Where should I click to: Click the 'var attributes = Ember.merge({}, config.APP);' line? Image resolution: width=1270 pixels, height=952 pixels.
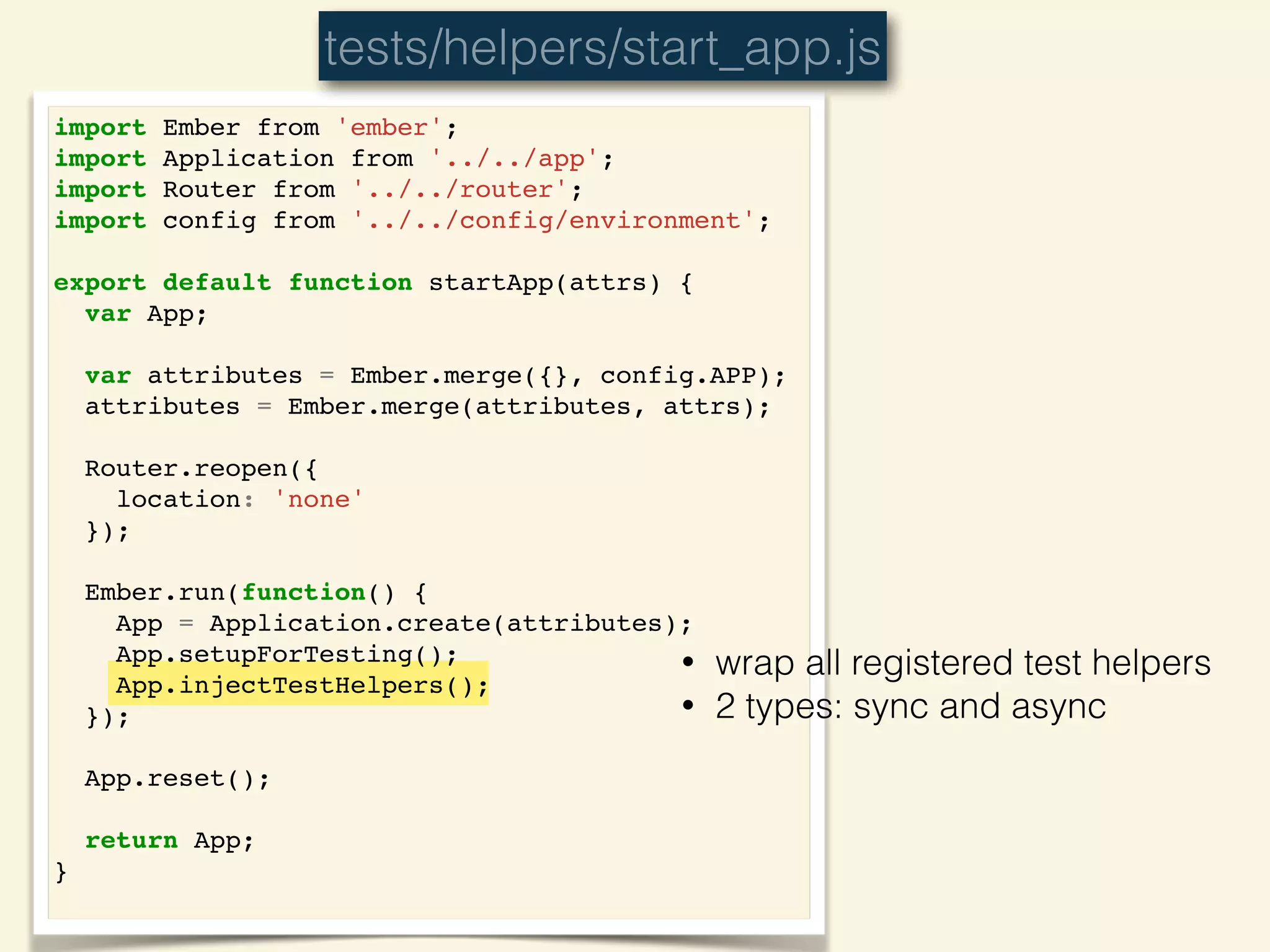pyautogui.click(x=435, y=376)
